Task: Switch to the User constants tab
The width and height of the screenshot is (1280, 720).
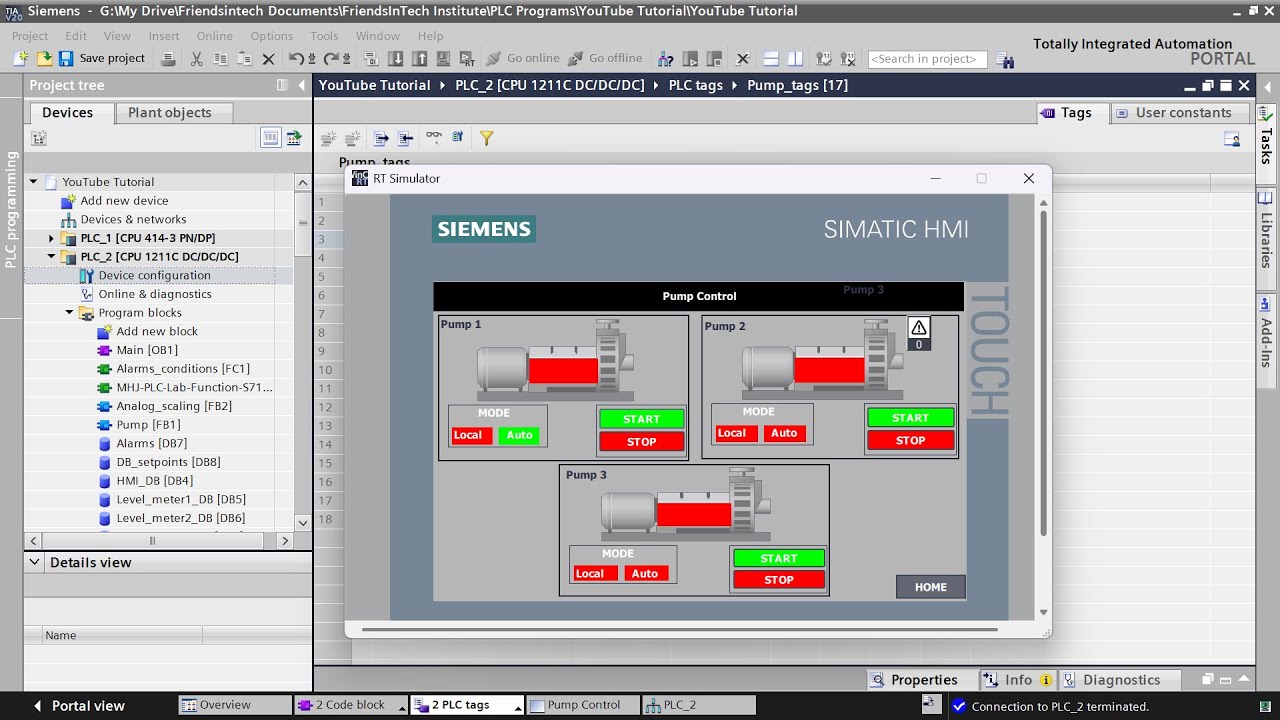Action: click(1183, 113)
